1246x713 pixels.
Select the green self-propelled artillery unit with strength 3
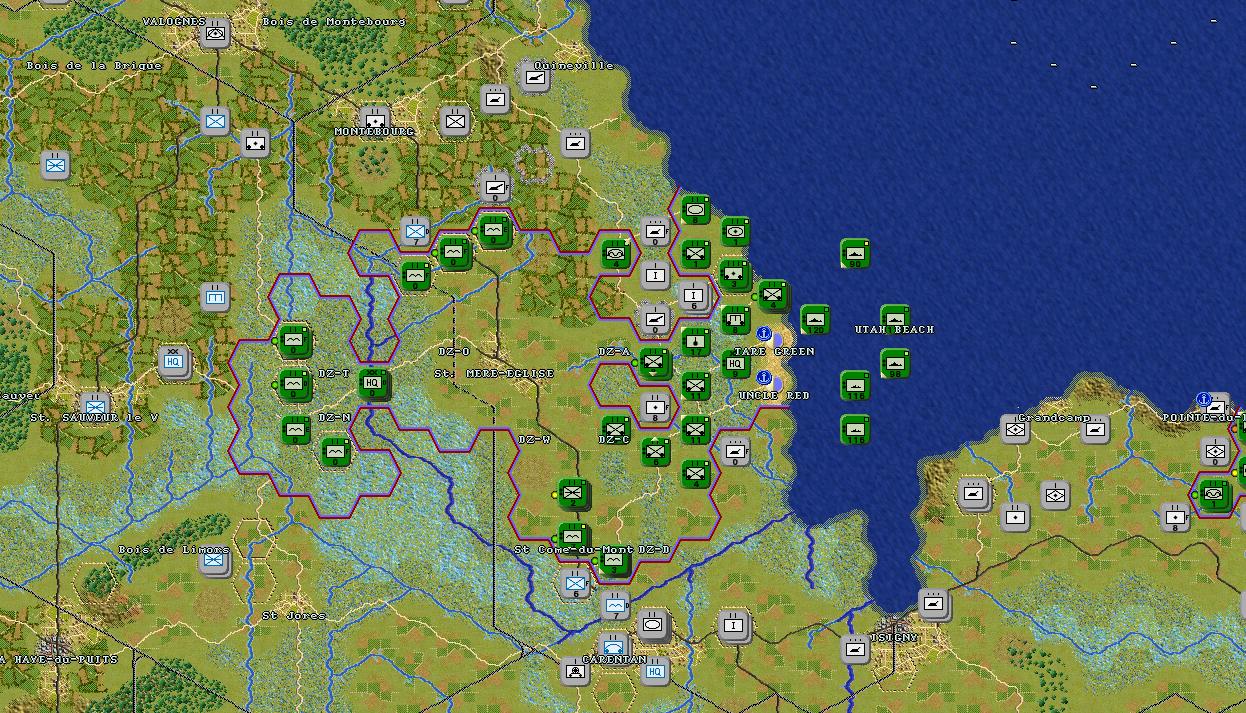click(x=735, y=274)
